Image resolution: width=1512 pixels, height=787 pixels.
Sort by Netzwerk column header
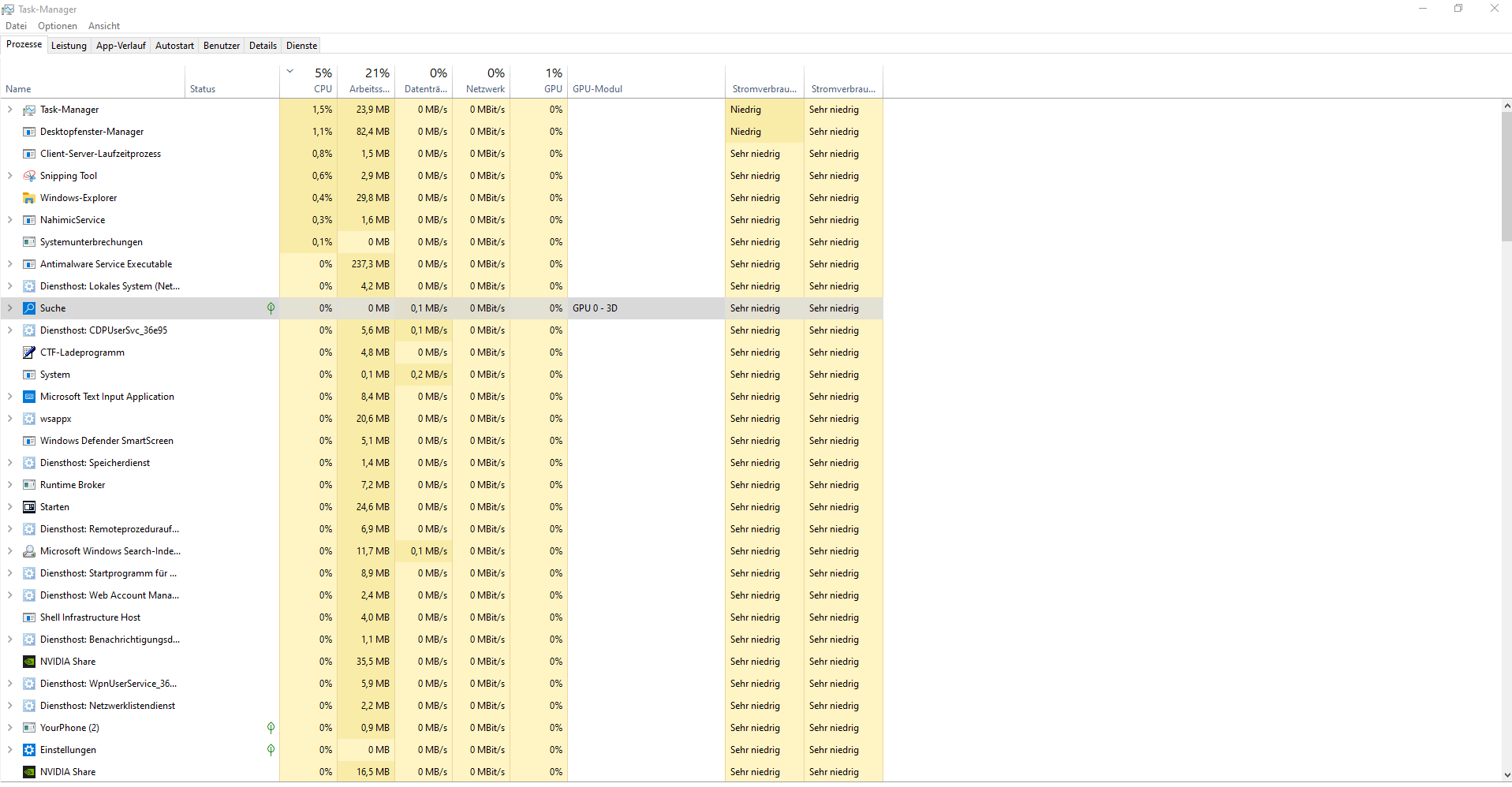481,80
